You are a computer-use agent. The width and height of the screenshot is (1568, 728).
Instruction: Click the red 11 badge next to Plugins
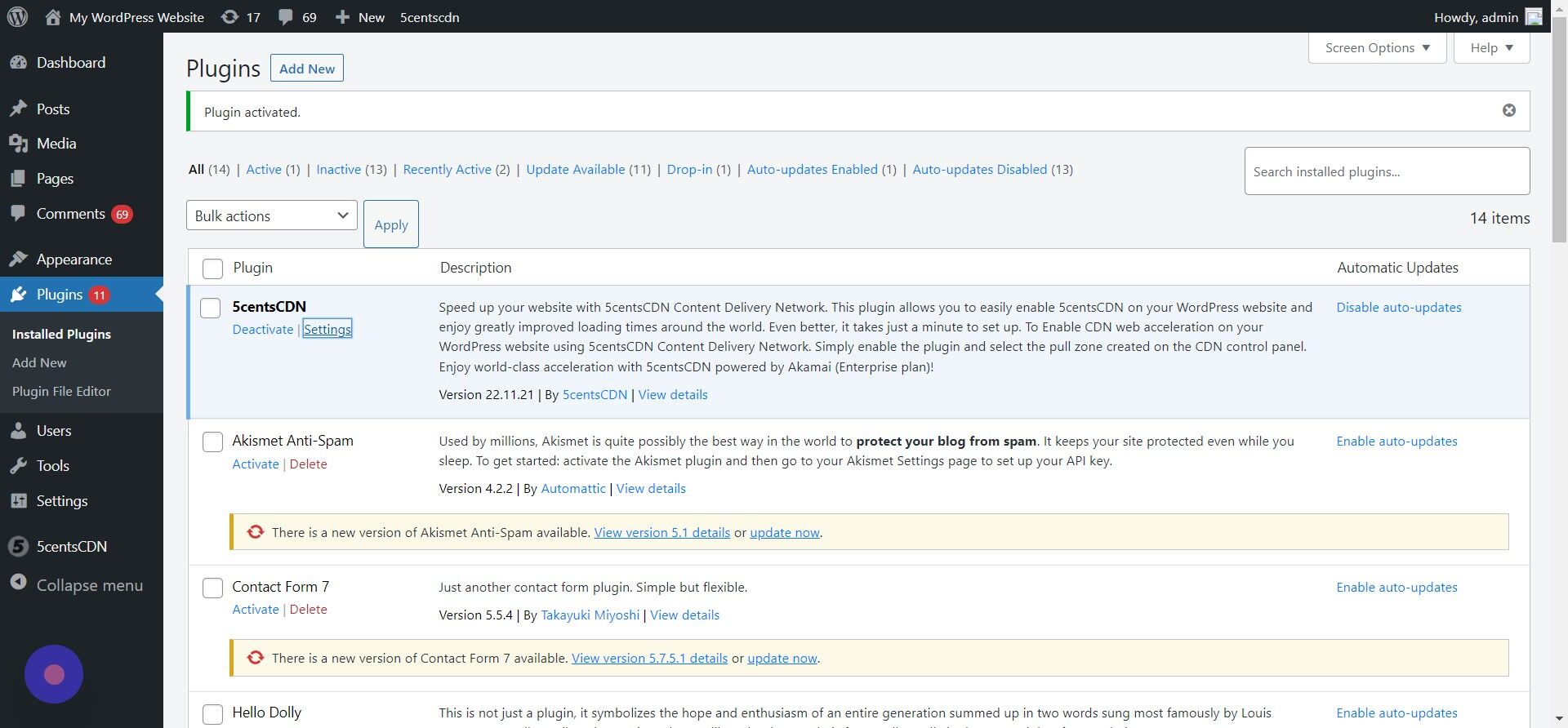99,295
